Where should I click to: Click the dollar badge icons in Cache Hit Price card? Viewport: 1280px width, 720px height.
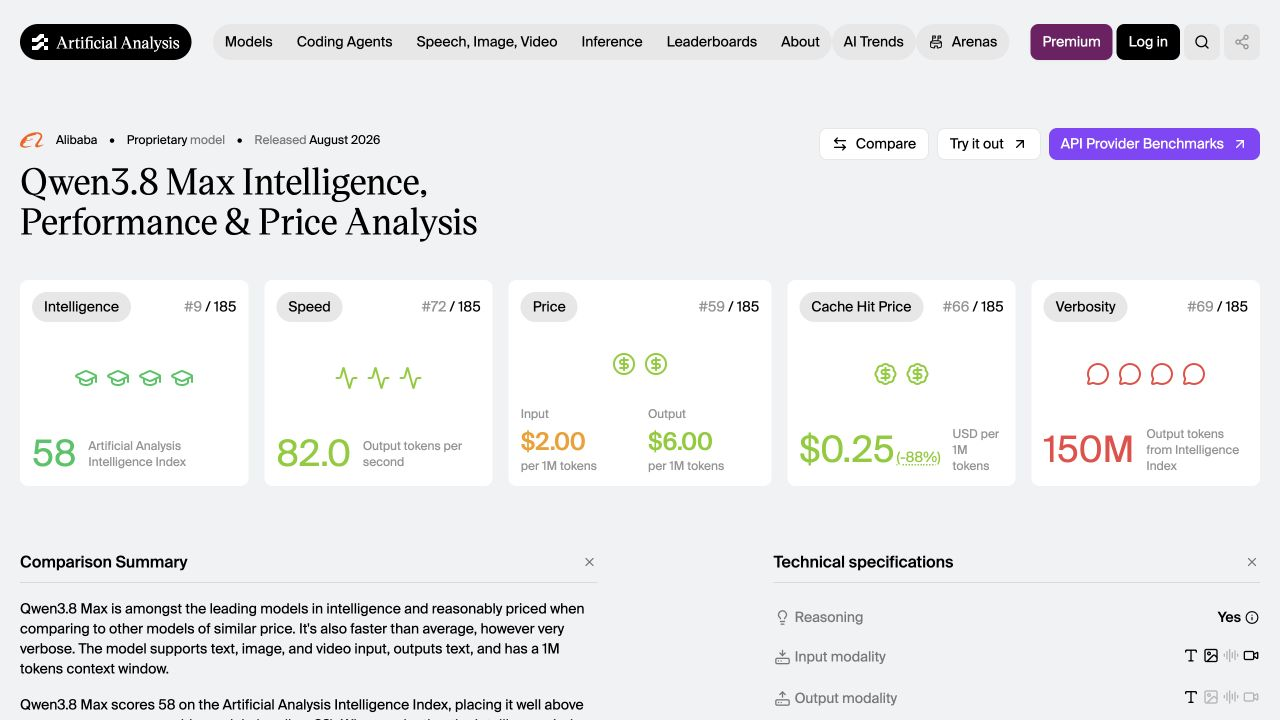901,374
